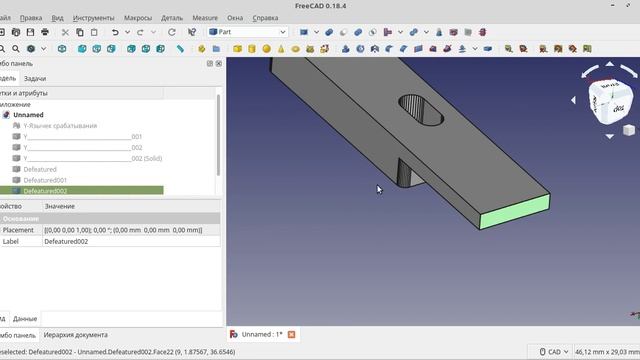This screenshot has width=640, height=360.
Task: Rotate view with navigation cube top arrow
Action: [609, 64]
